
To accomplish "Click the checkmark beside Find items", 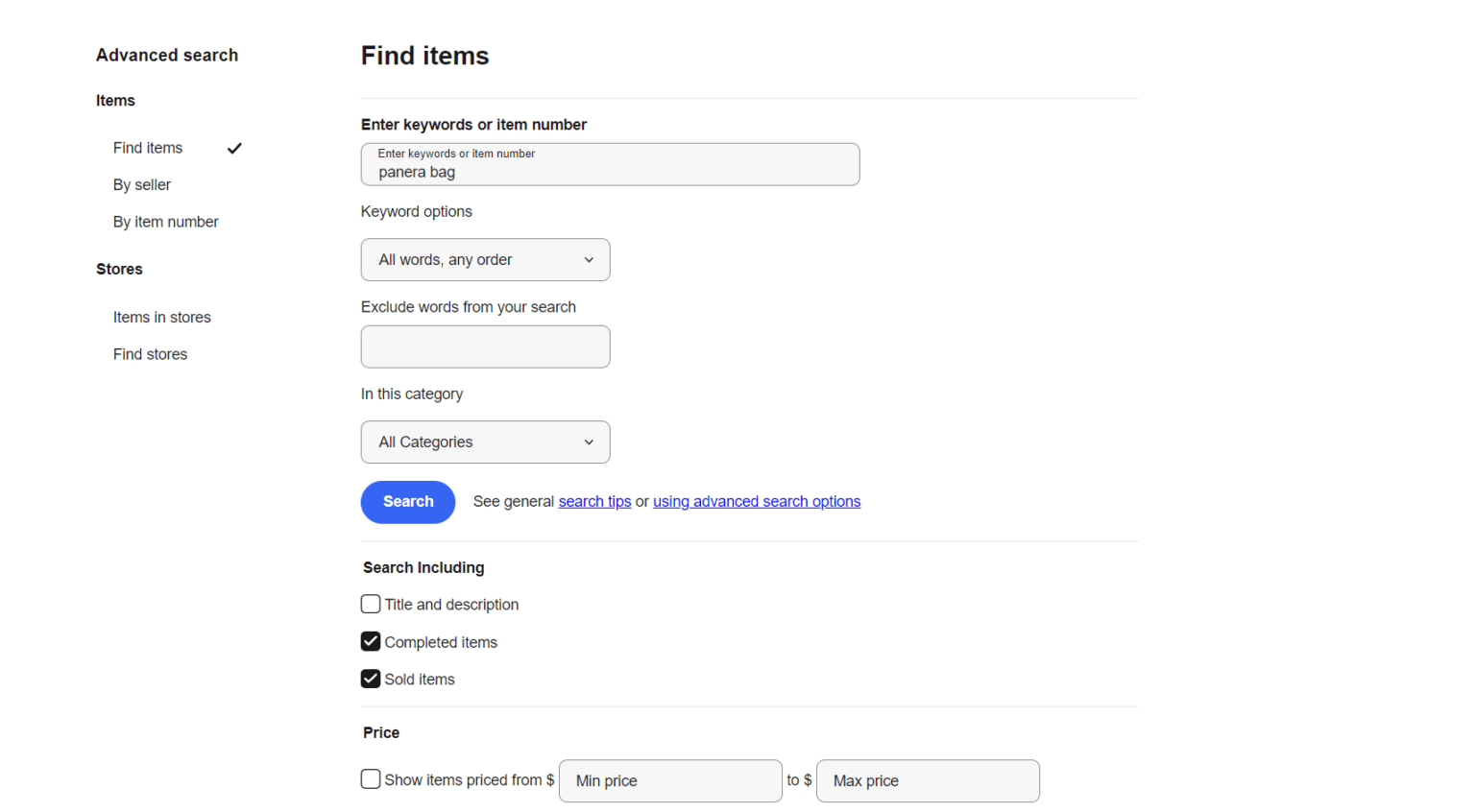I will [x=234, y=148].
